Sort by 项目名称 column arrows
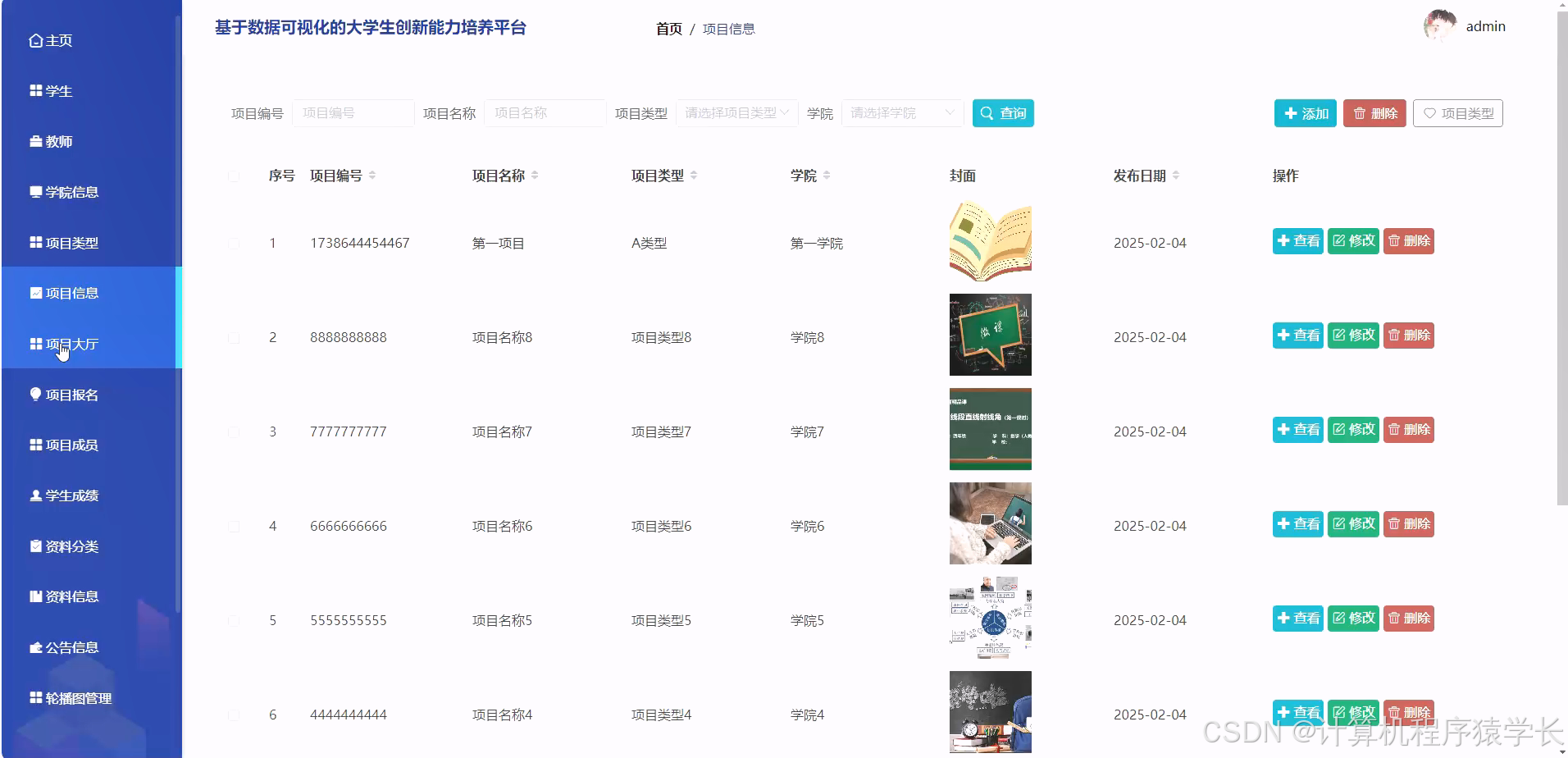This screenshot has width=1568, height=758. click(535, 176)
